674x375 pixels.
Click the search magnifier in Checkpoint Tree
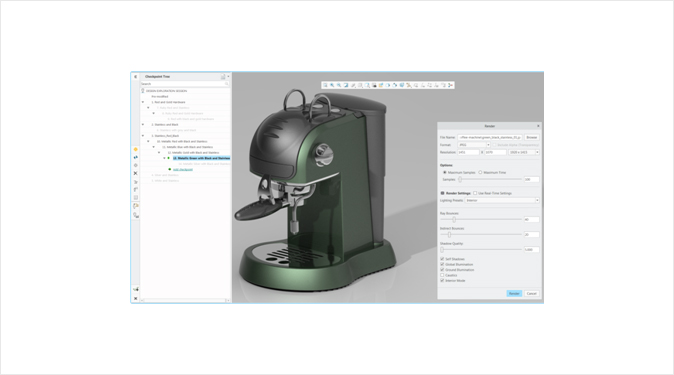pos(227,84)
